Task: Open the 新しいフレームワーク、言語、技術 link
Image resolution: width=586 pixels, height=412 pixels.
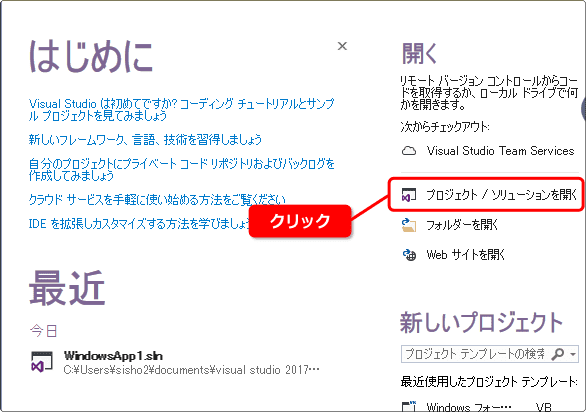Action: pos(145,140)
